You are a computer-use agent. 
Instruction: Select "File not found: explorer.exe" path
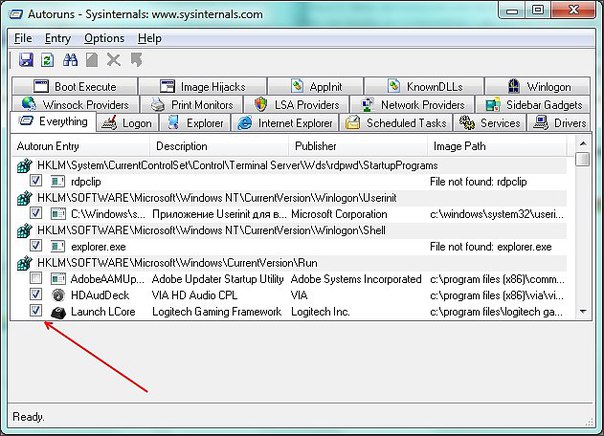click(491, 247)
